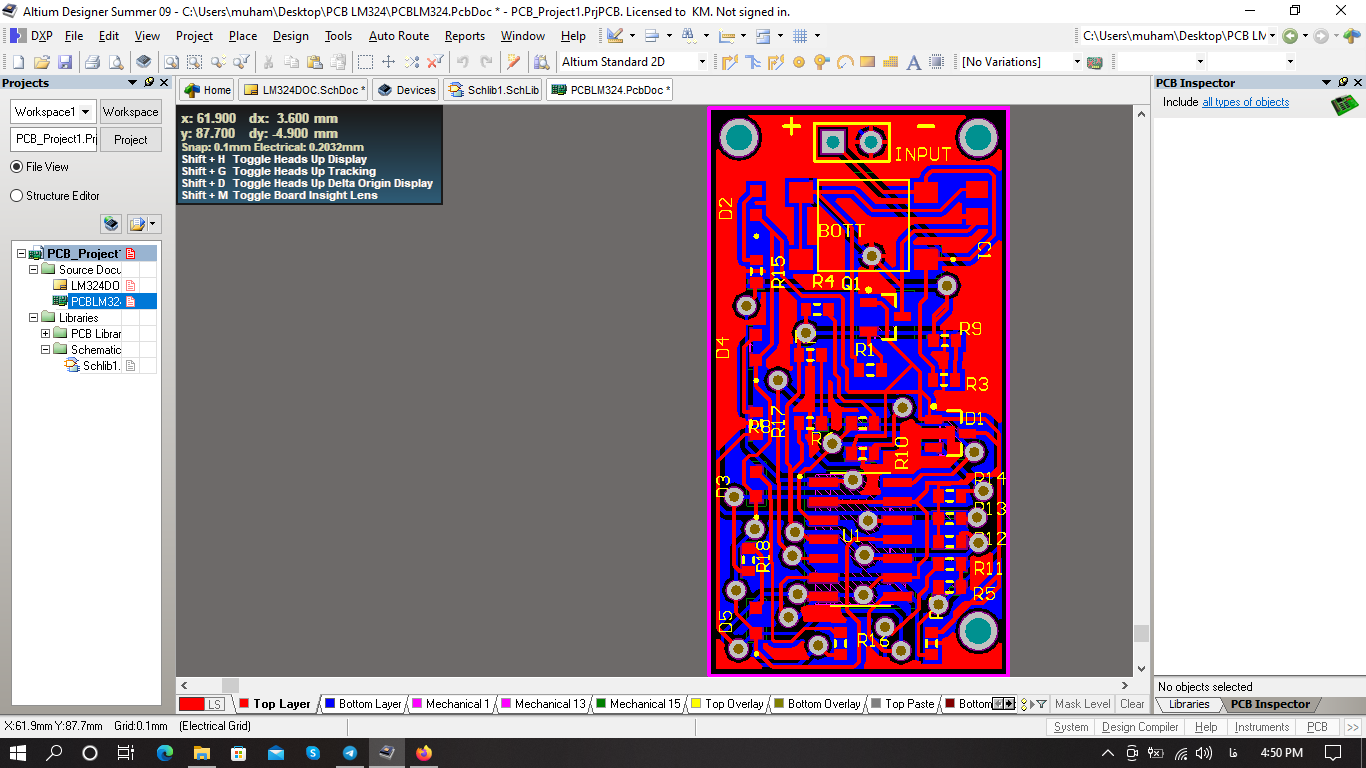
Task: Click the Project button in Projects panel
Action: pos(130,140)
